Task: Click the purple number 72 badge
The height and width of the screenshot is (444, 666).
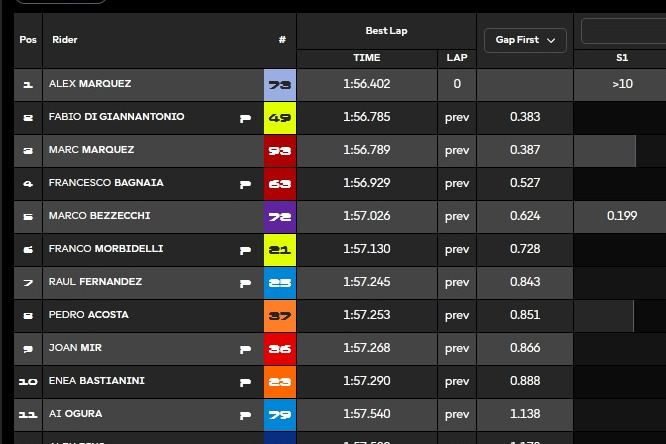Action: [280, 217]
